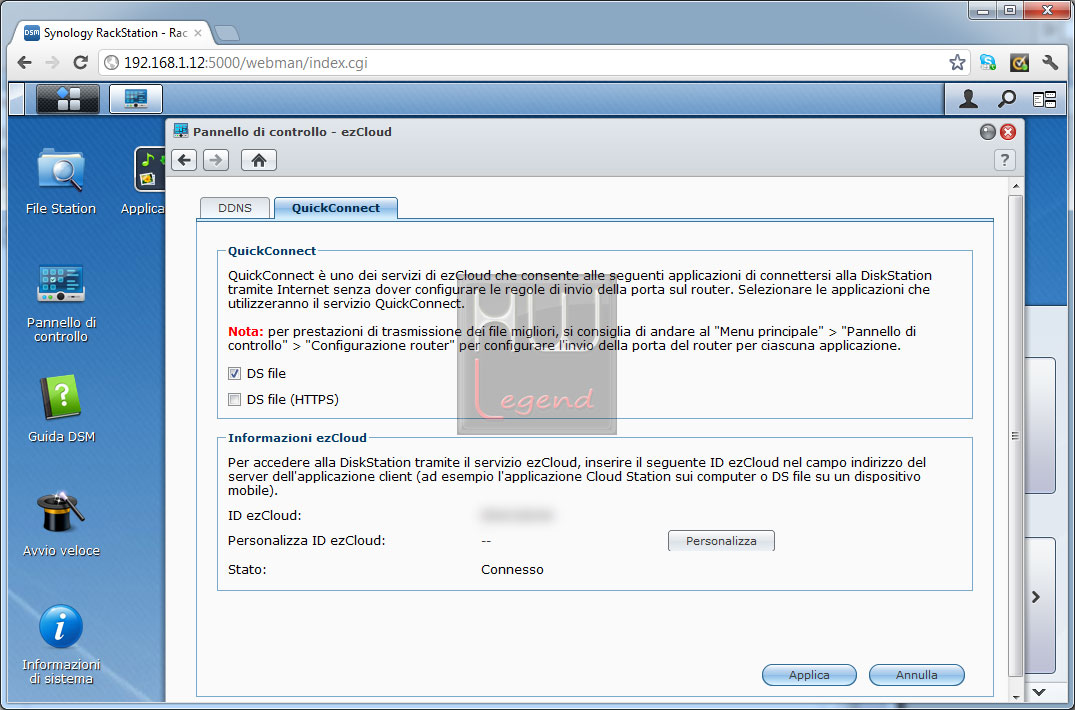Bookmark this page with the star
The height and width of the screenshot is (710, 1075).
(x=957, y=63)
